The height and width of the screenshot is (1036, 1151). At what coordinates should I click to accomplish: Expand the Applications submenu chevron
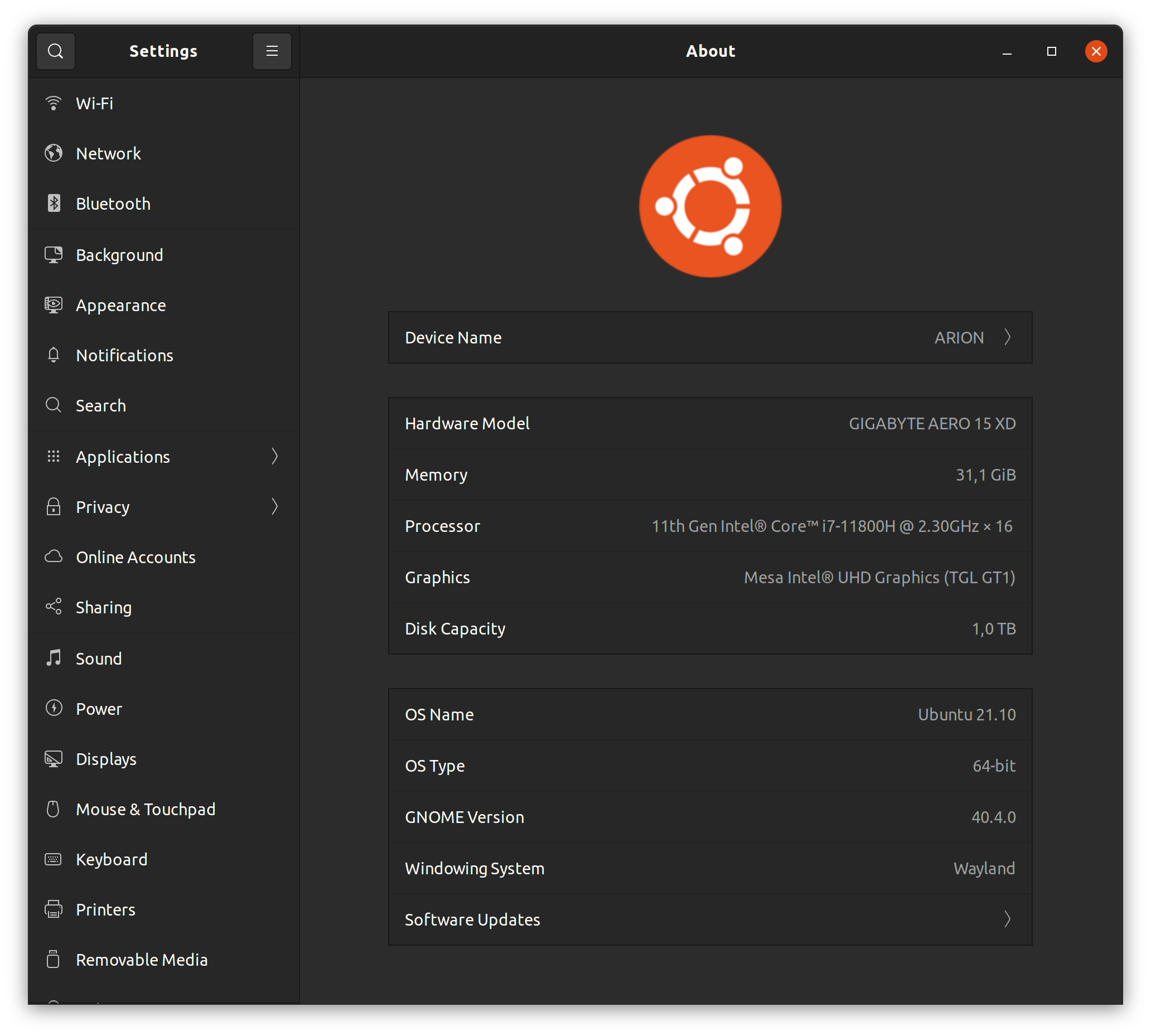[x=274, y=456]
